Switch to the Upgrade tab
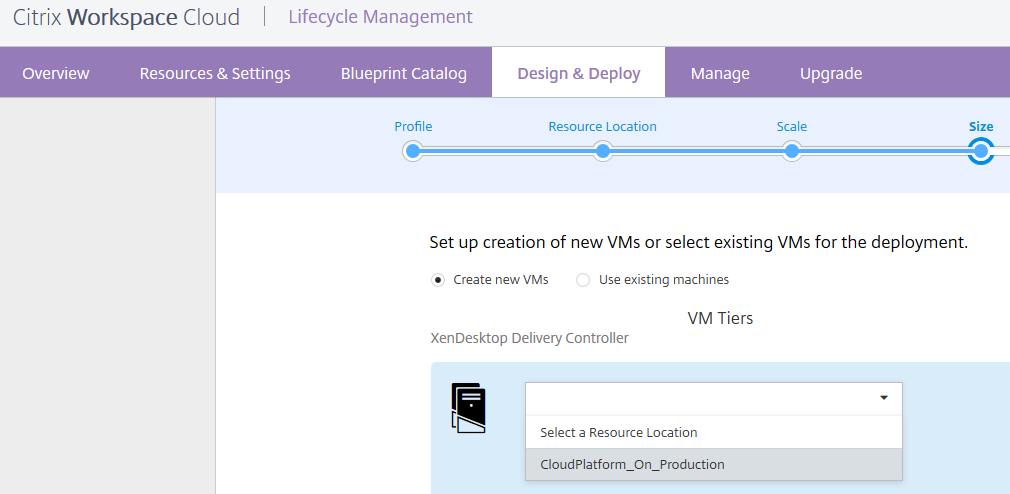 coord(831,73)
